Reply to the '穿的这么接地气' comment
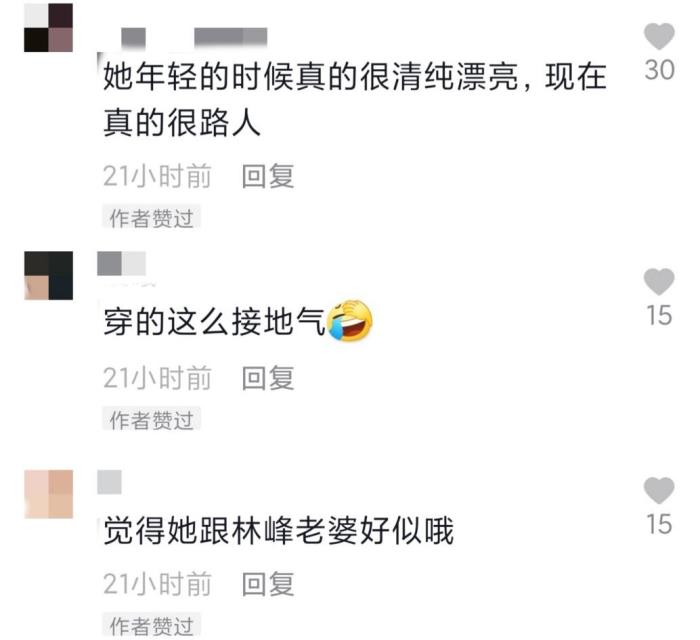The image size is (700, 640). pyautogui.click(x=268, y=378)
